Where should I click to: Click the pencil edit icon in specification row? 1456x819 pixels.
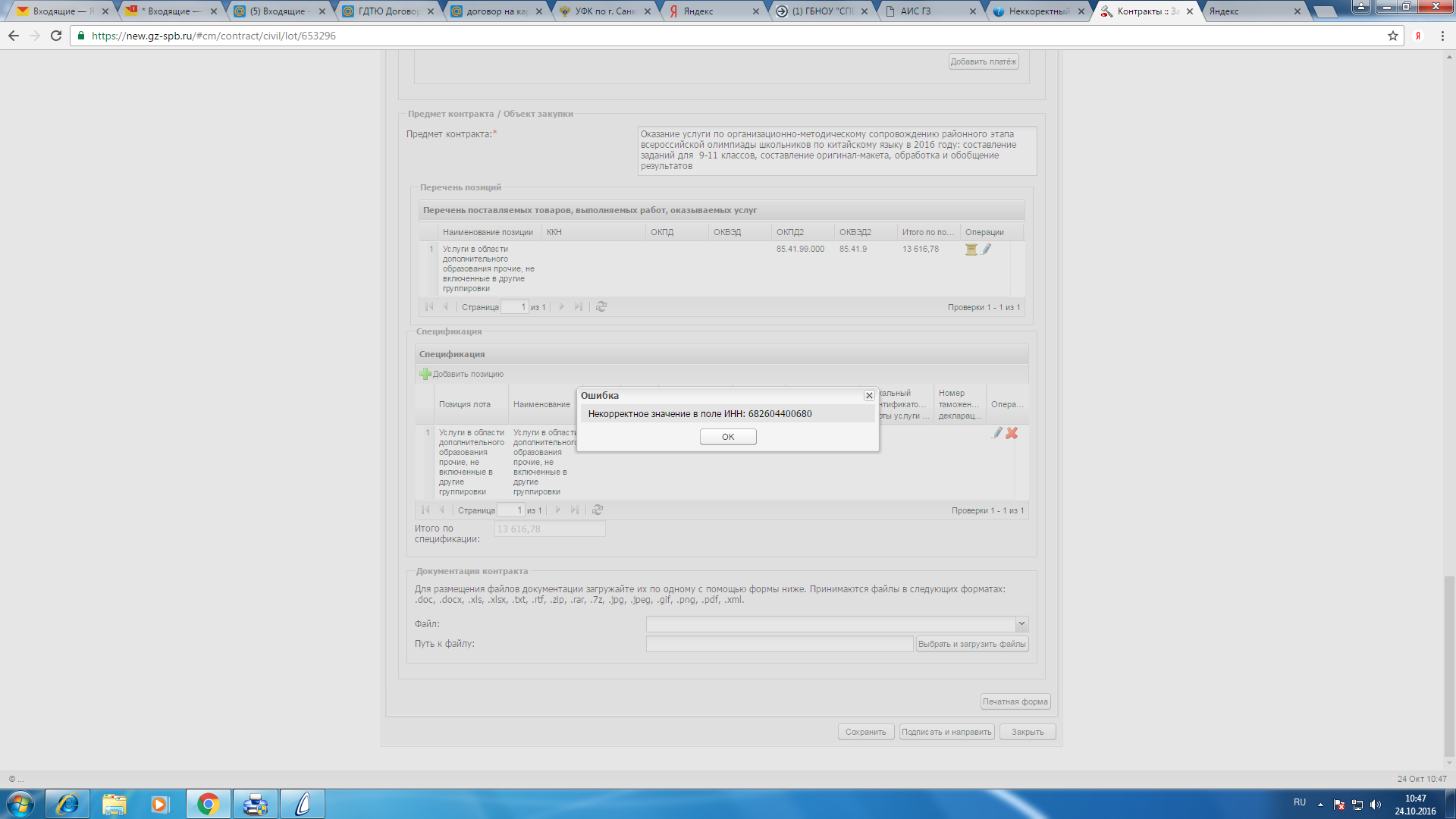coord(996,433)
